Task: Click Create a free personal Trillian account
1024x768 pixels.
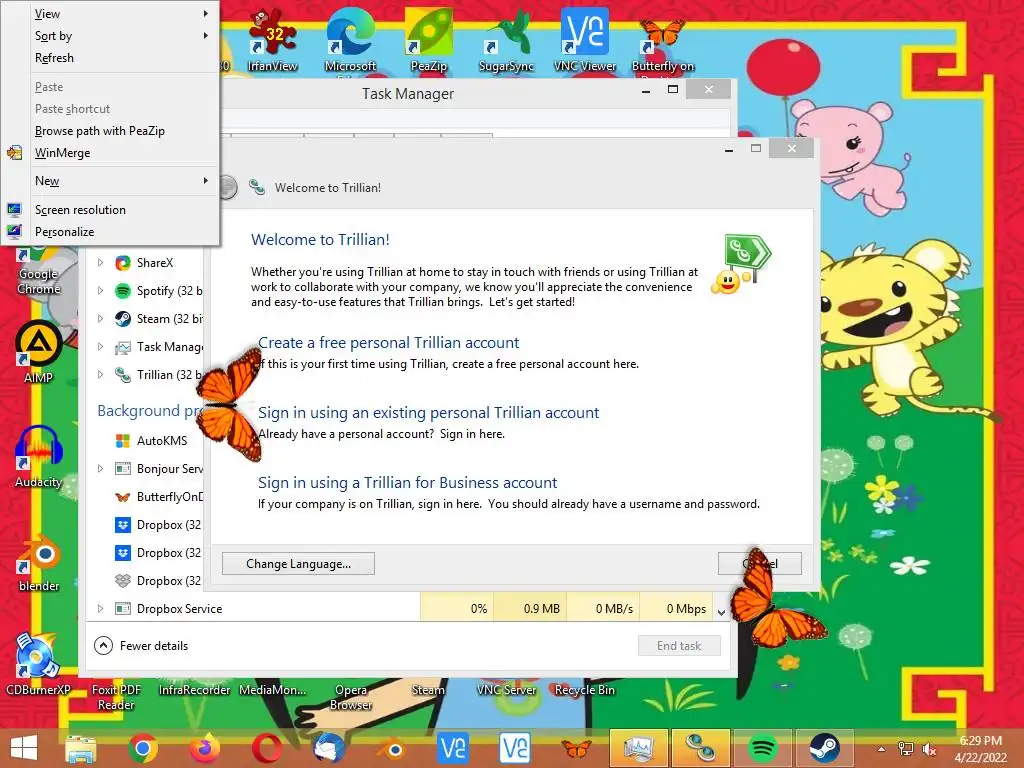Action: pyautogui.click(x=389, y=343)
